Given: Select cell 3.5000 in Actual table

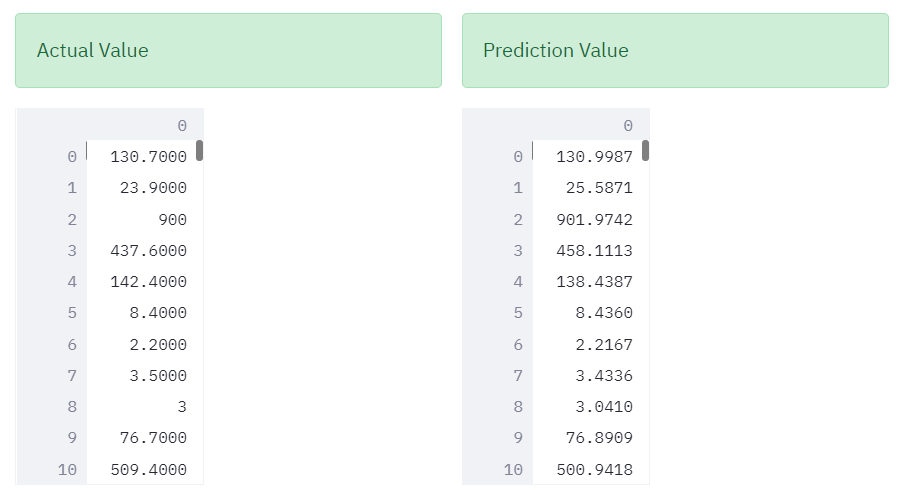Looking at the screenshot, I should click(141, 375).
